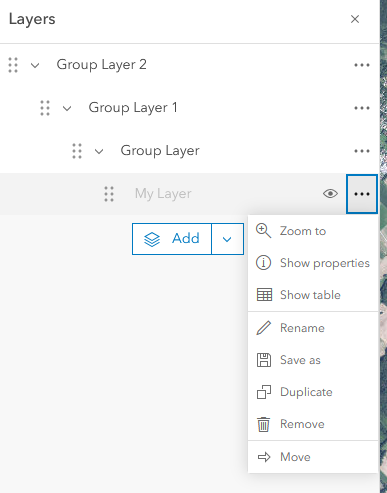Close the Layers panel
Viewport: 387px width, 493px height.
pyautogui.click(x=355, y=19)
